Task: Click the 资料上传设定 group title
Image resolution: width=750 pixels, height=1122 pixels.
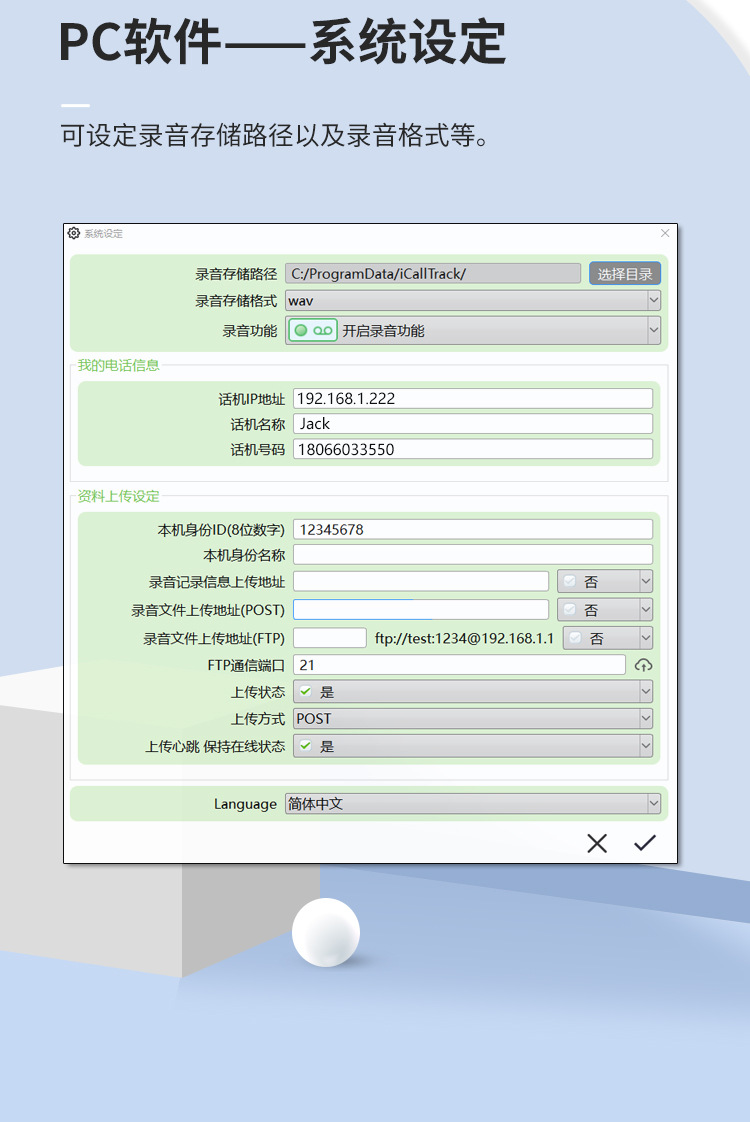Action: (x=119, y=497)
